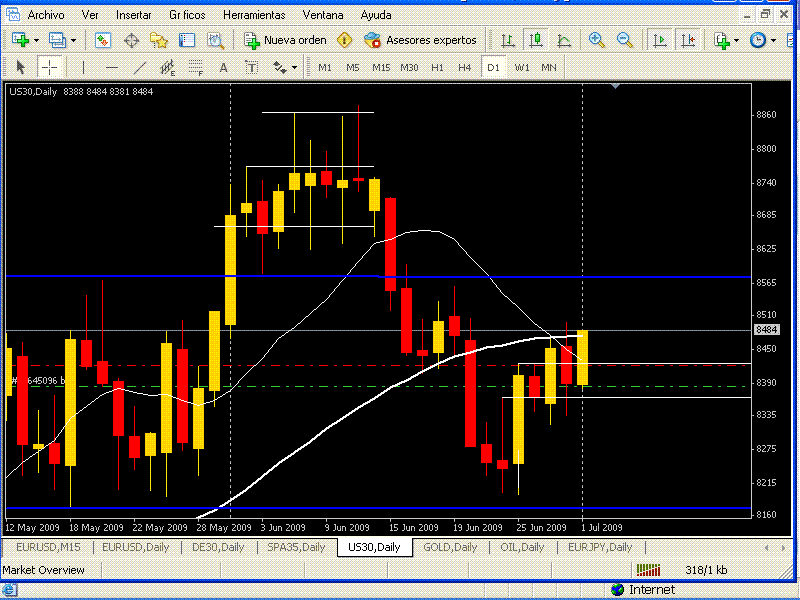Click the Nueva orden button
800x600 pixels.
[x=285, y=40]
